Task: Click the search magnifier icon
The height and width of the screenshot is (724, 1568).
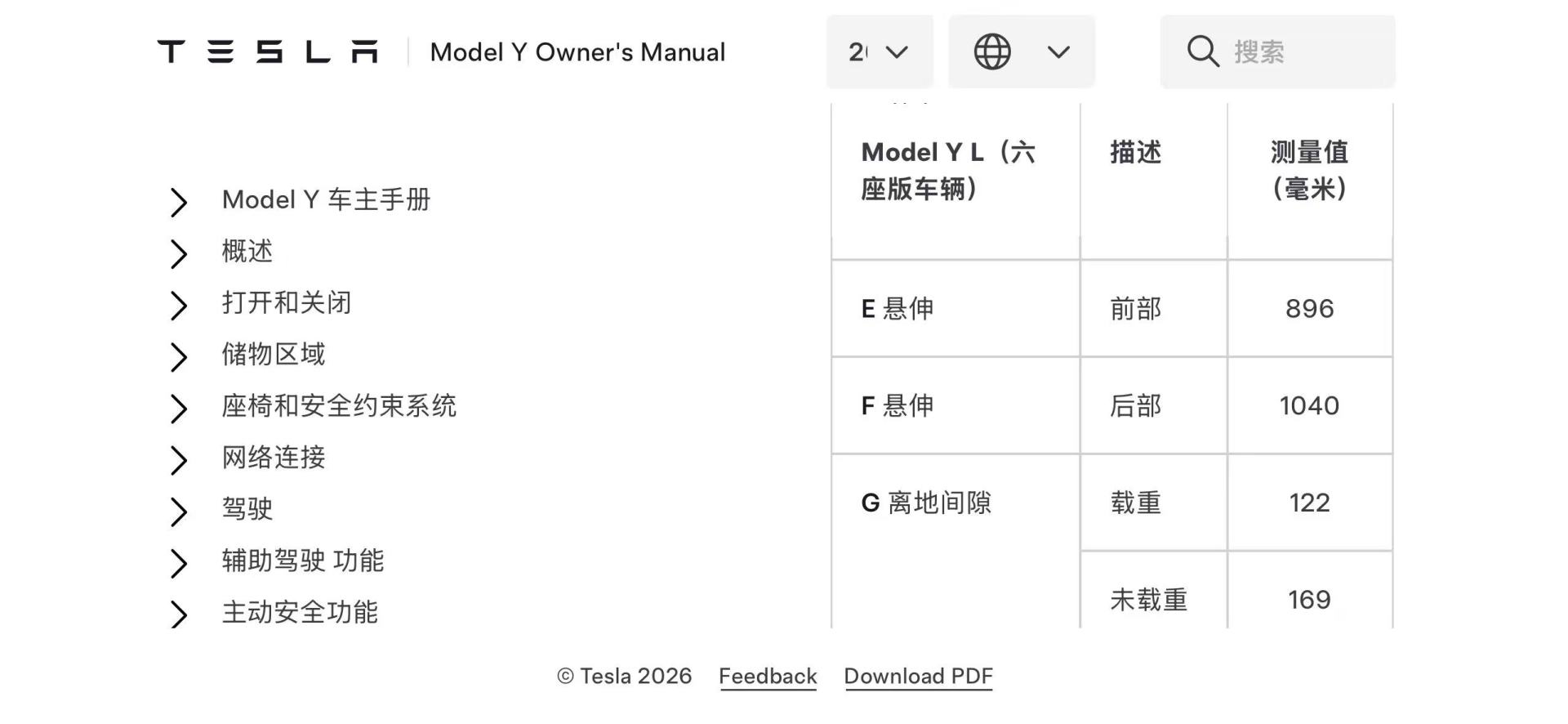Action: (1203, 51)
